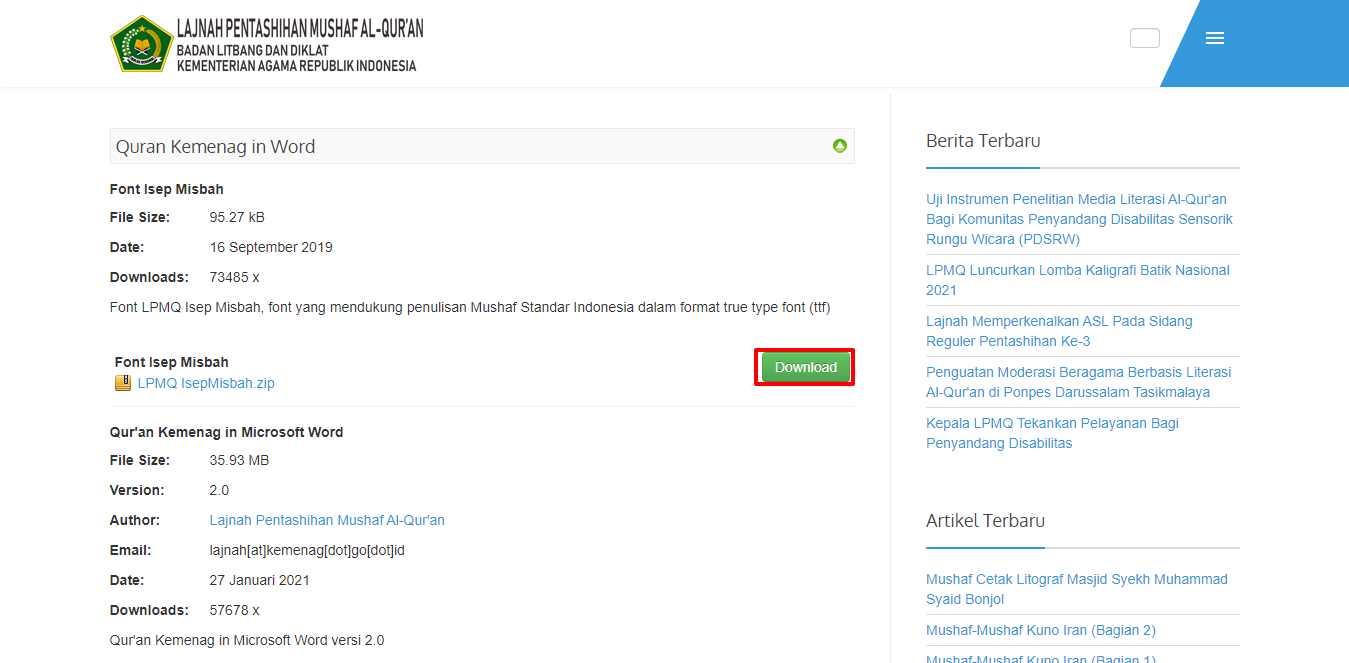Click the zip archive file icon
Image resolution: width=1349 pixels, height=663 pixels.
click(123, 383)
